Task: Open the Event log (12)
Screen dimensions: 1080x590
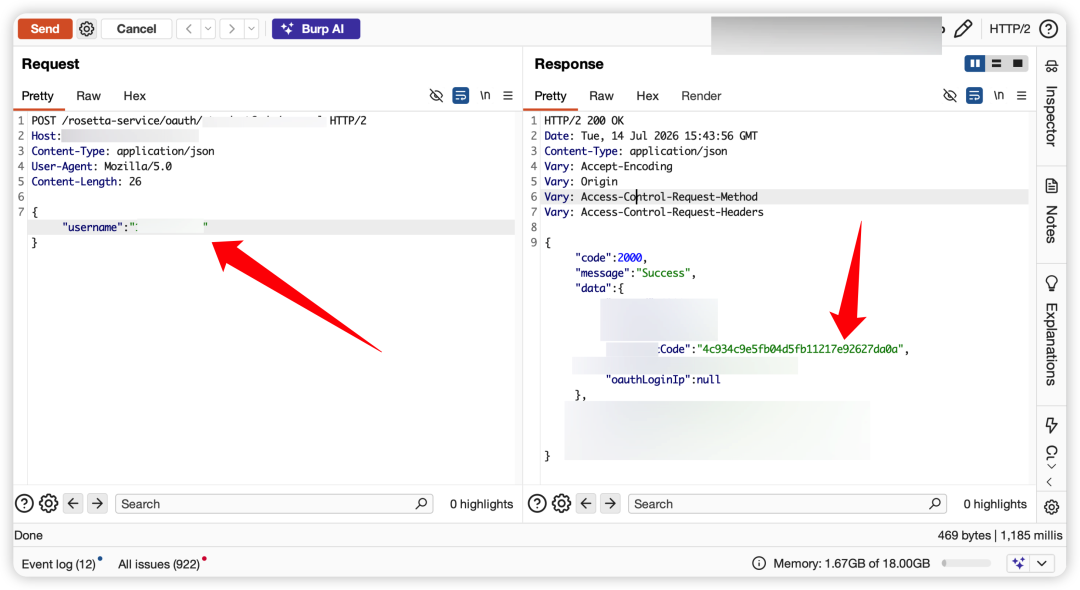Action: 59,564
